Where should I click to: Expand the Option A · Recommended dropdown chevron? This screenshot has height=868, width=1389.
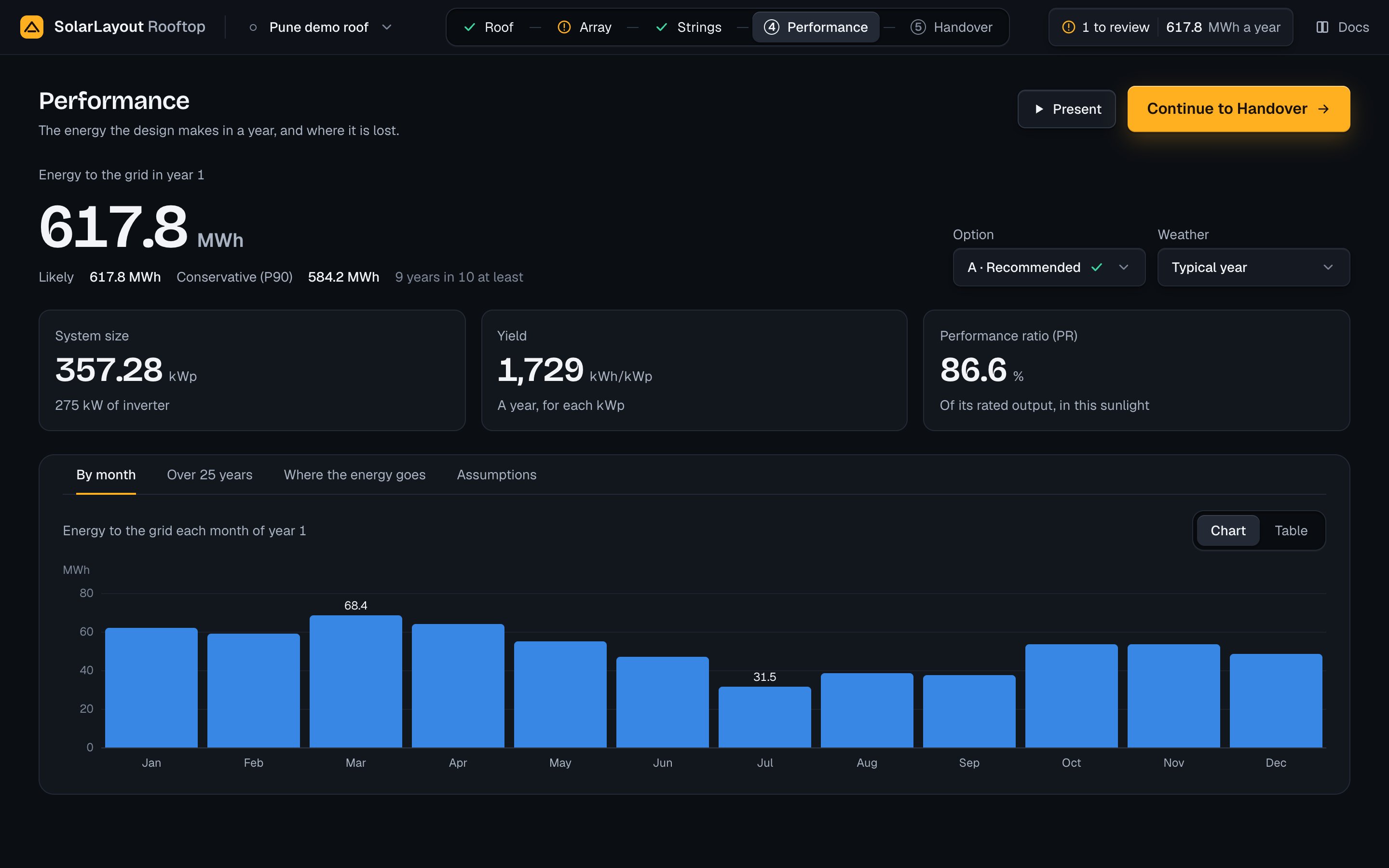[x=1124, y=268]
